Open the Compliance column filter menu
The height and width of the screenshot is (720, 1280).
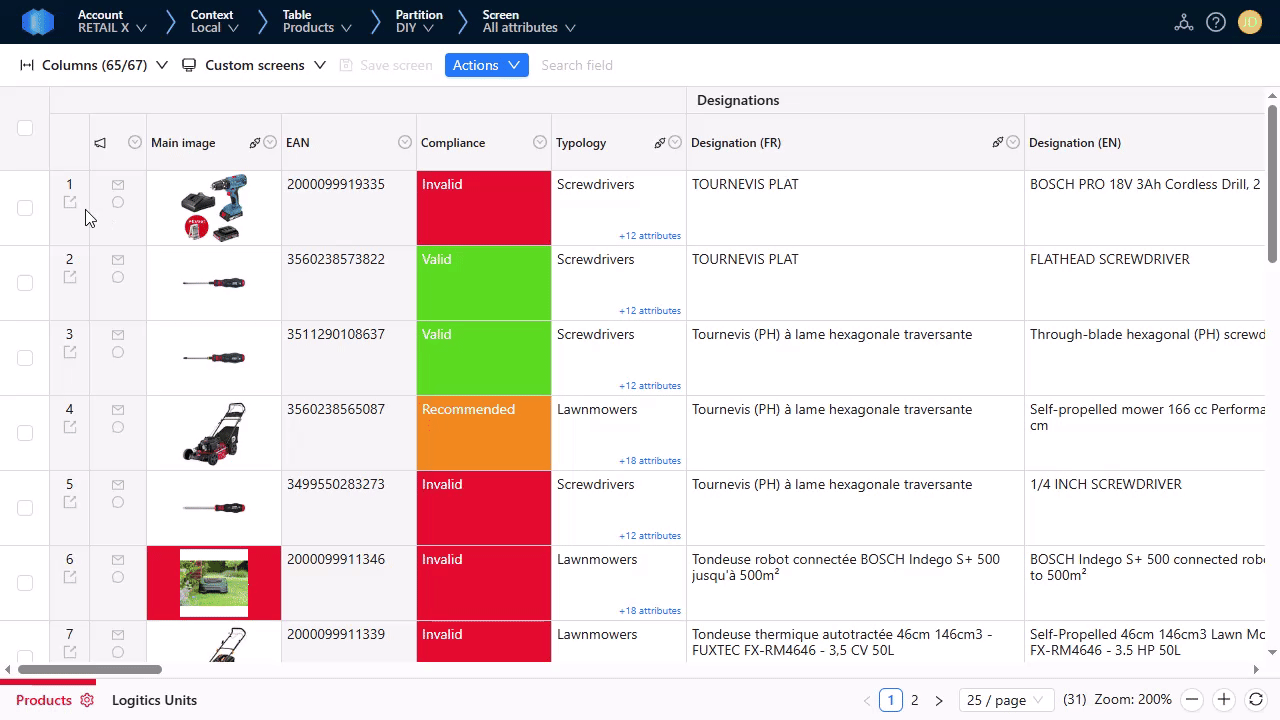pyautogui.click(x=540, y=143)
